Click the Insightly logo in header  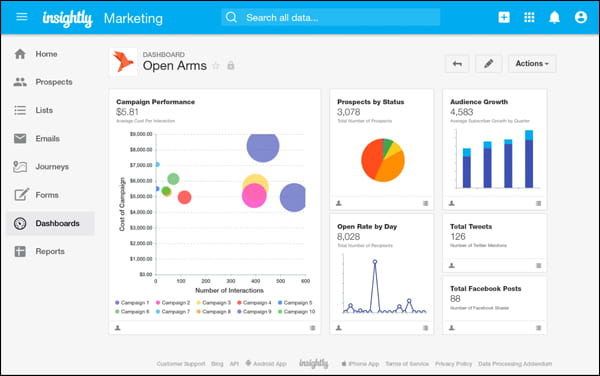coord(67,18)
